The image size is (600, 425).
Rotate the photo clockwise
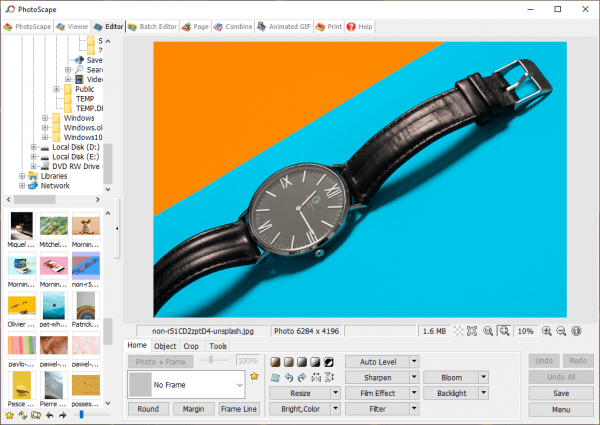click(302, 378)
